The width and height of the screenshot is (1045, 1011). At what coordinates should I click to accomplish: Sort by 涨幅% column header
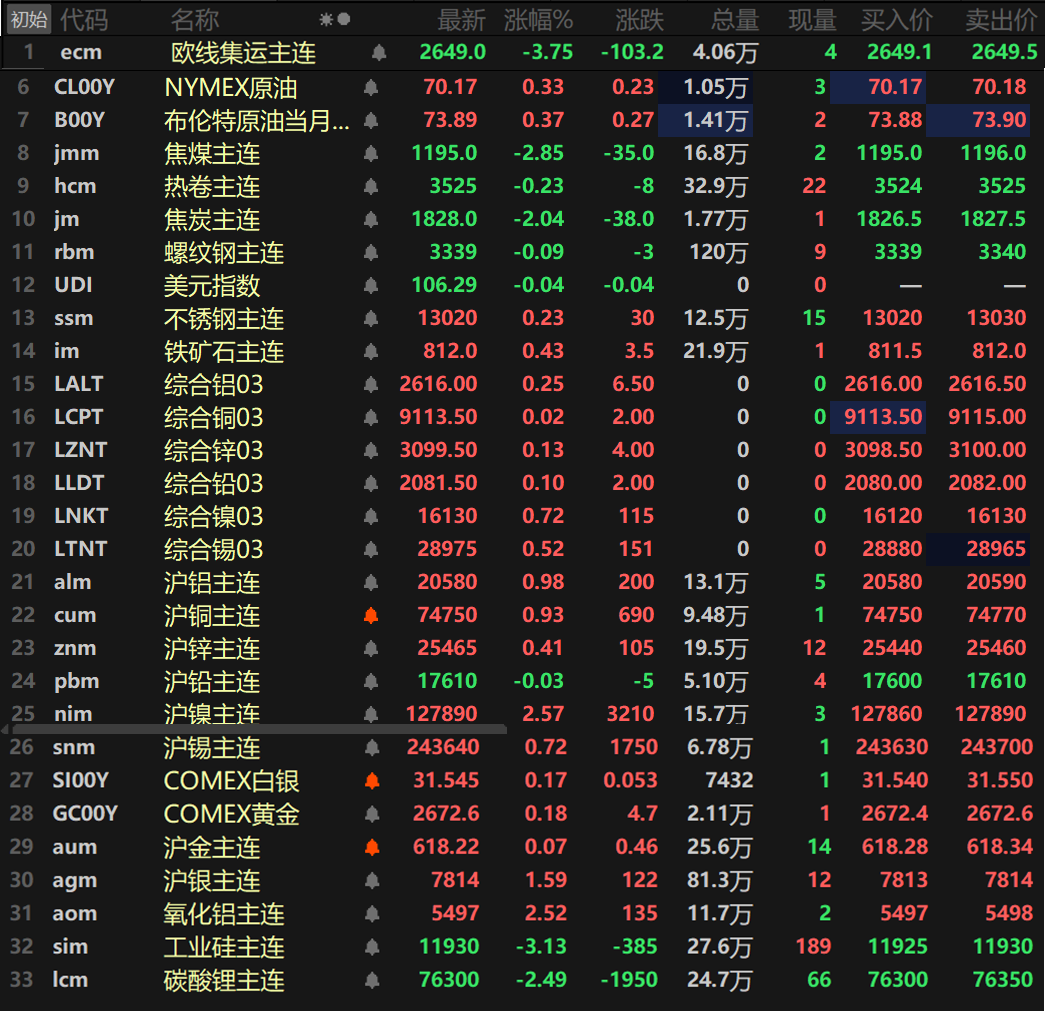pyautogui.click(x=538, y=19)
